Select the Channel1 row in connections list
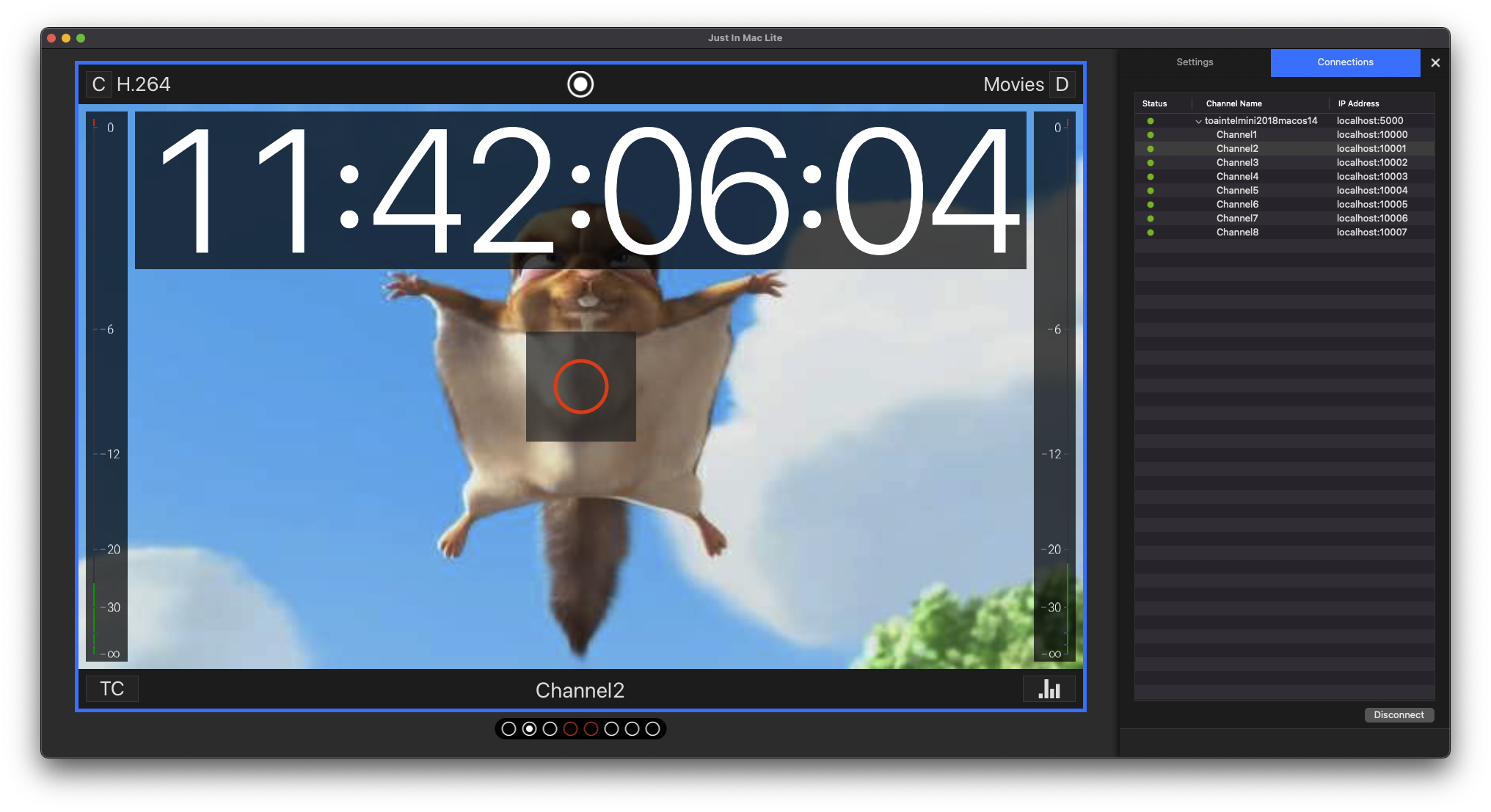This screenshot has width=1491, height=812. 1285,135
